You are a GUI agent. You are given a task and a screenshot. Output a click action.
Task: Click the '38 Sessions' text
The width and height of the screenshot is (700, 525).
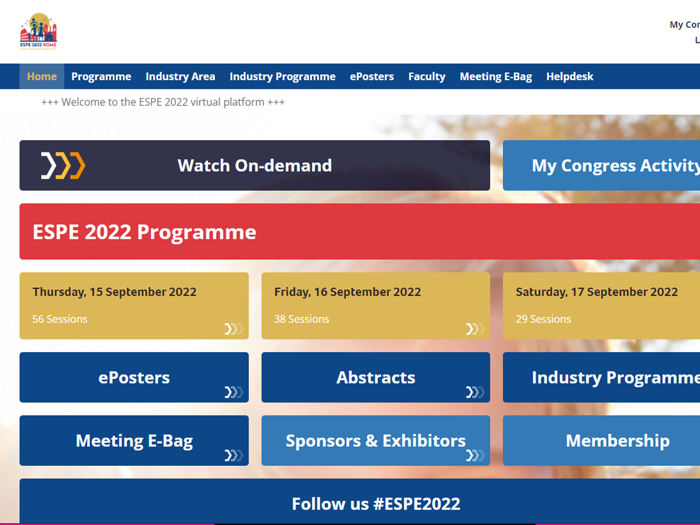[302, 319]
